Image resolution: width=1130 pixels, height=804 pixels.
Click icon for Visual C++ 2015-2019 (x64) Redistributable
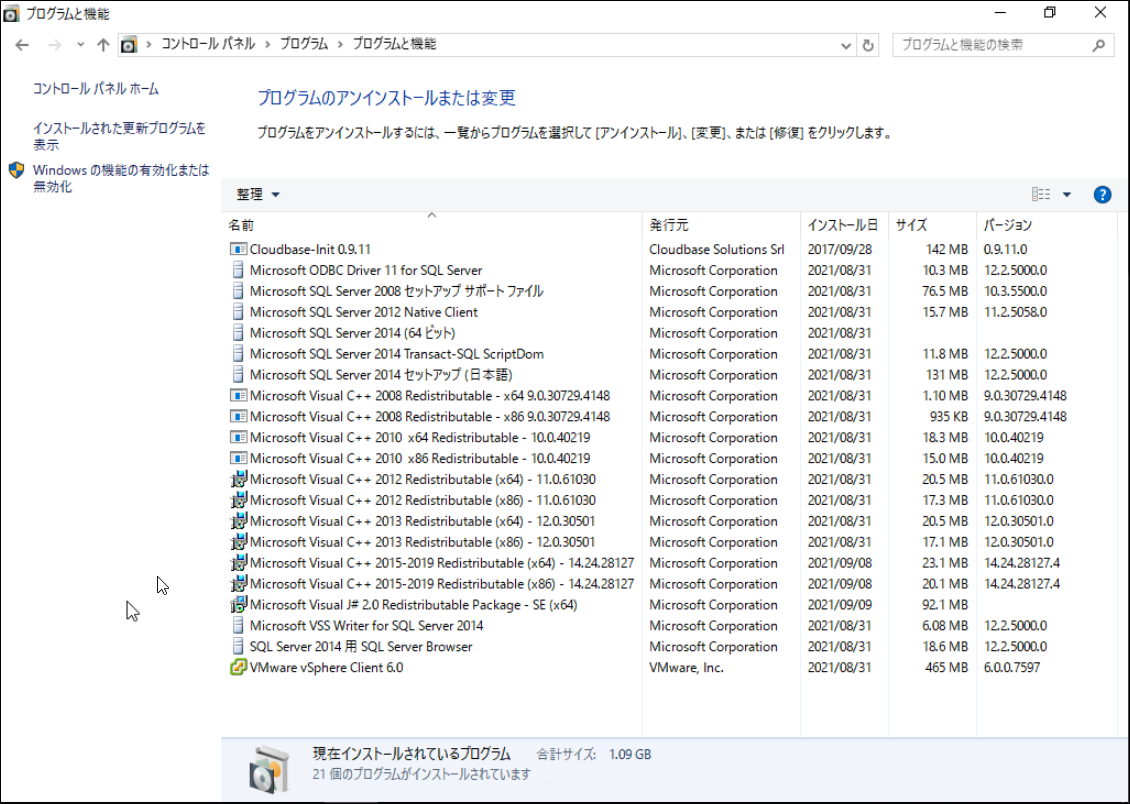pos(238,563)
